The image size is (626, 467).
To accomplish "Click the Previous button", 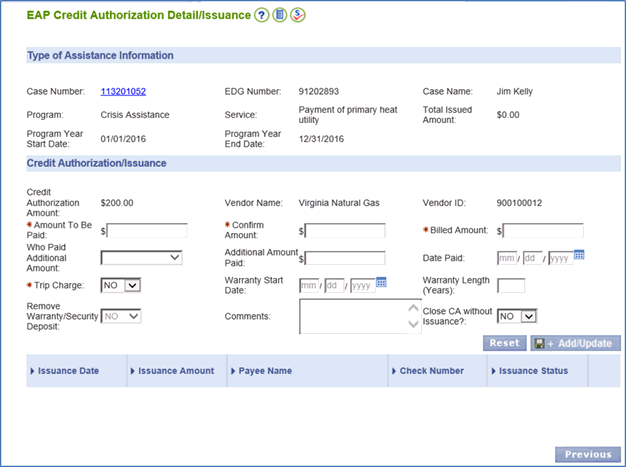I will point(587,454).
